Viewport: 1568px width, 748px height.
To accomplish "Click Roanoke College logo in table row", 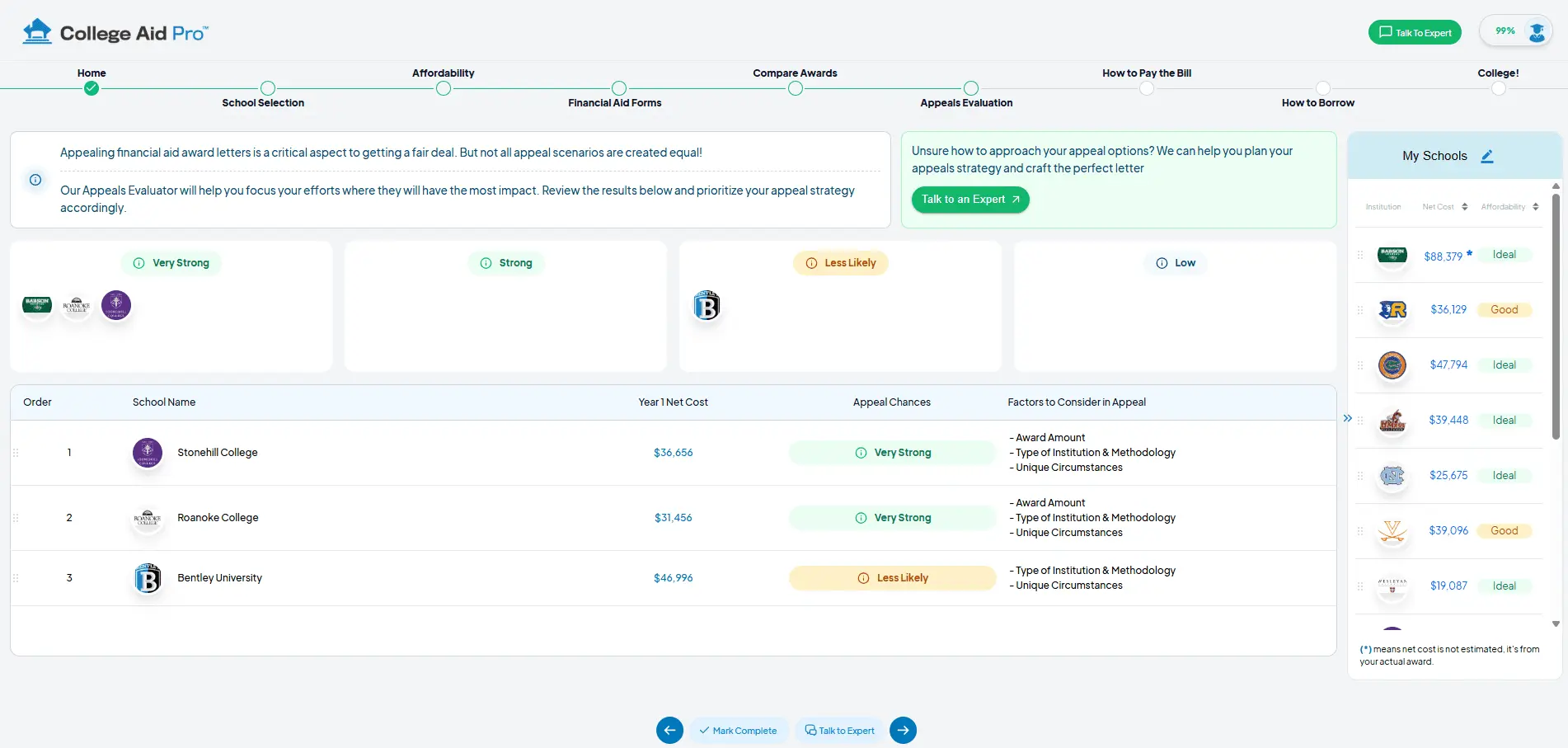I will point(148,518).
